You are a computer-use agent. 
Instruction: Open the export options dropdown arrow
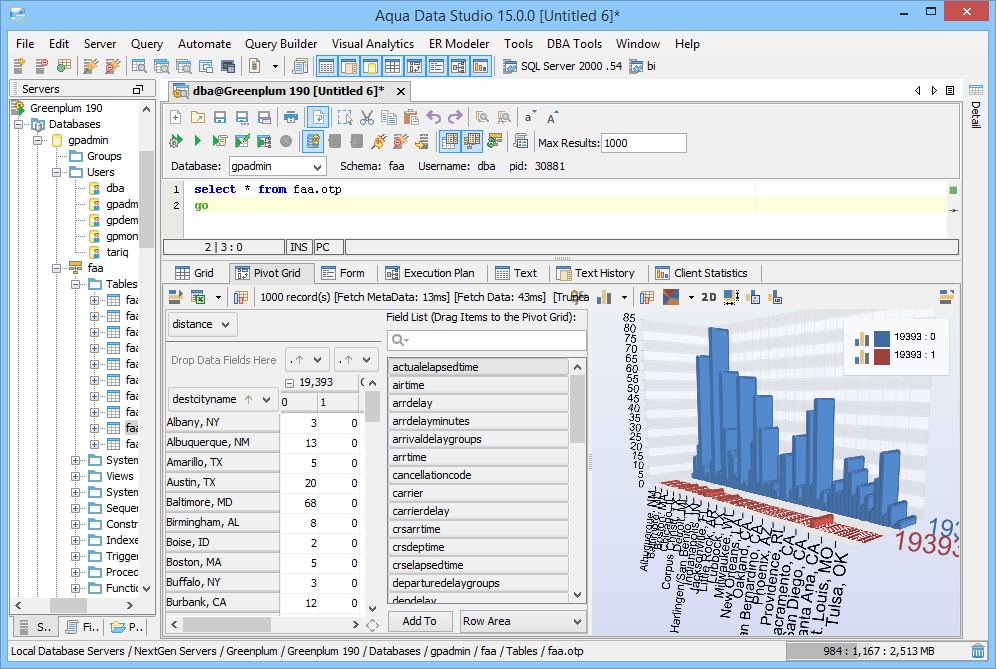coord(219,297)
